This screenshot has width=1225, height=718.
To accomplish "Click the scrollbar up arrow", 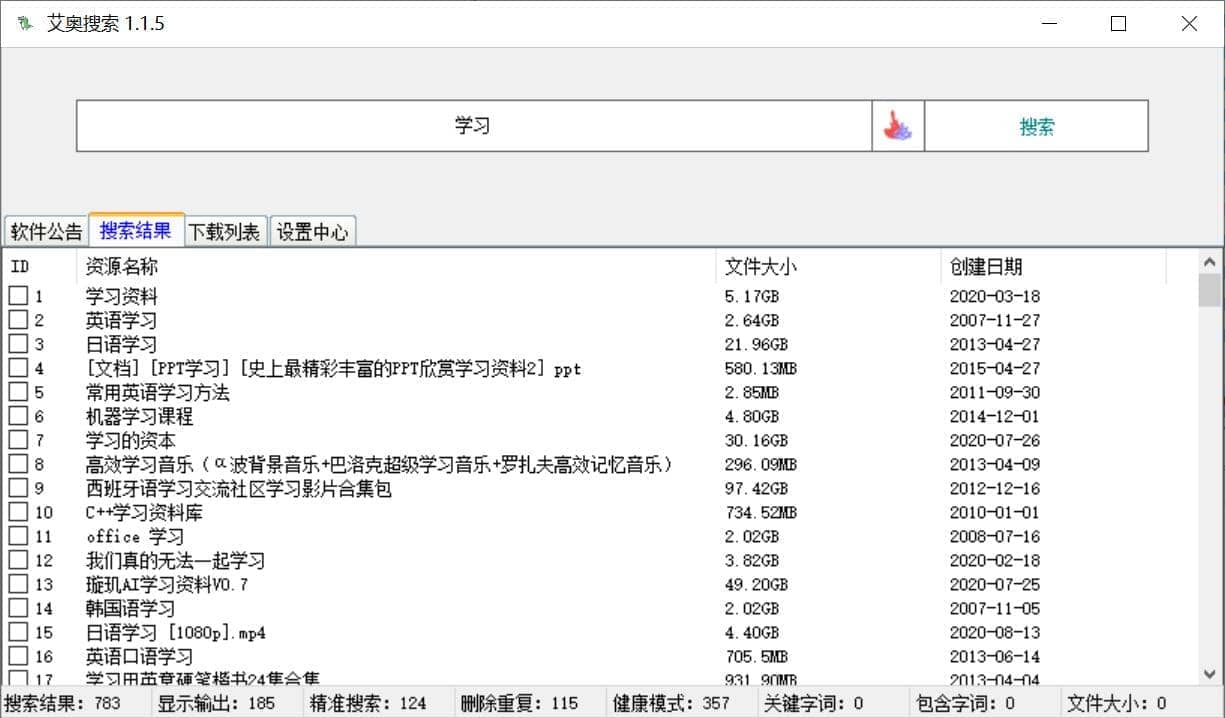I will (1207, 262).
